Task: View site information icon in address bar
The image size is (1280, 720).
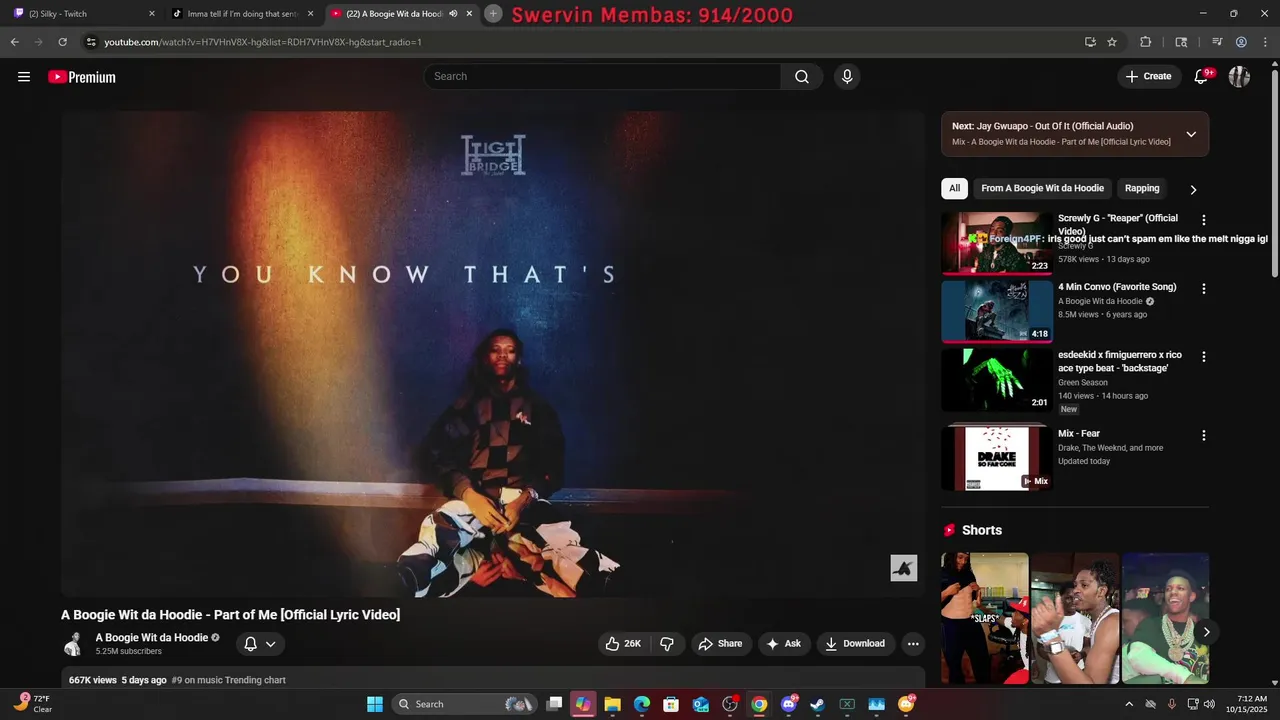Action: click(91, 42)
